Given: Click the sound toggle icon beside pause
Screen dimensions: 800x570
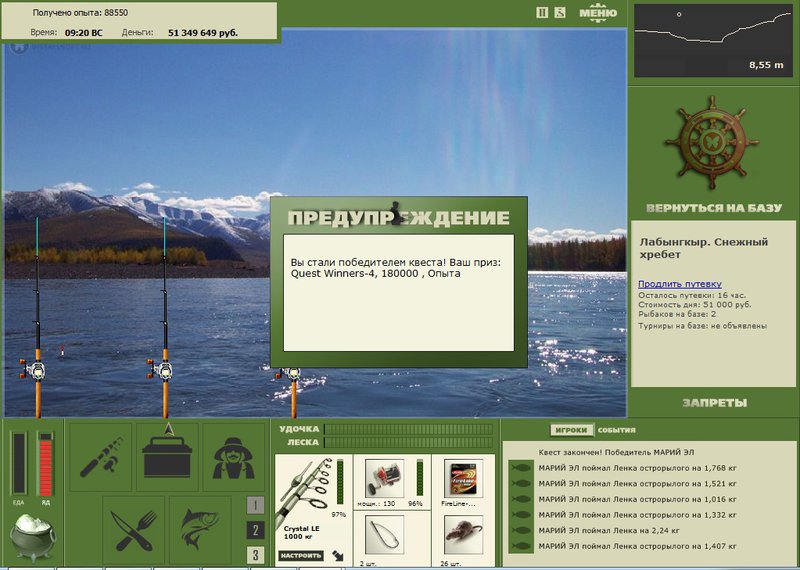Looking at the screenshot, I should coord(560,12).
